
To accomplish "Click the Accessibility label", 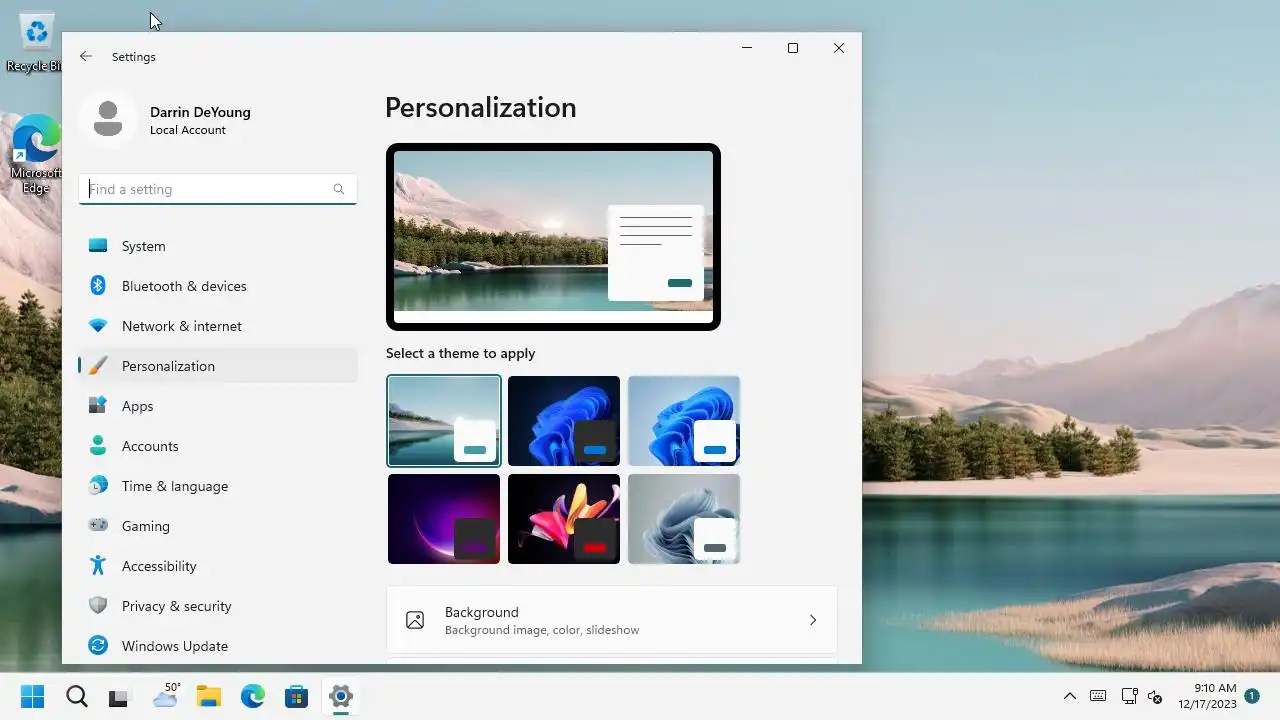I will click(x=159, y=566).
